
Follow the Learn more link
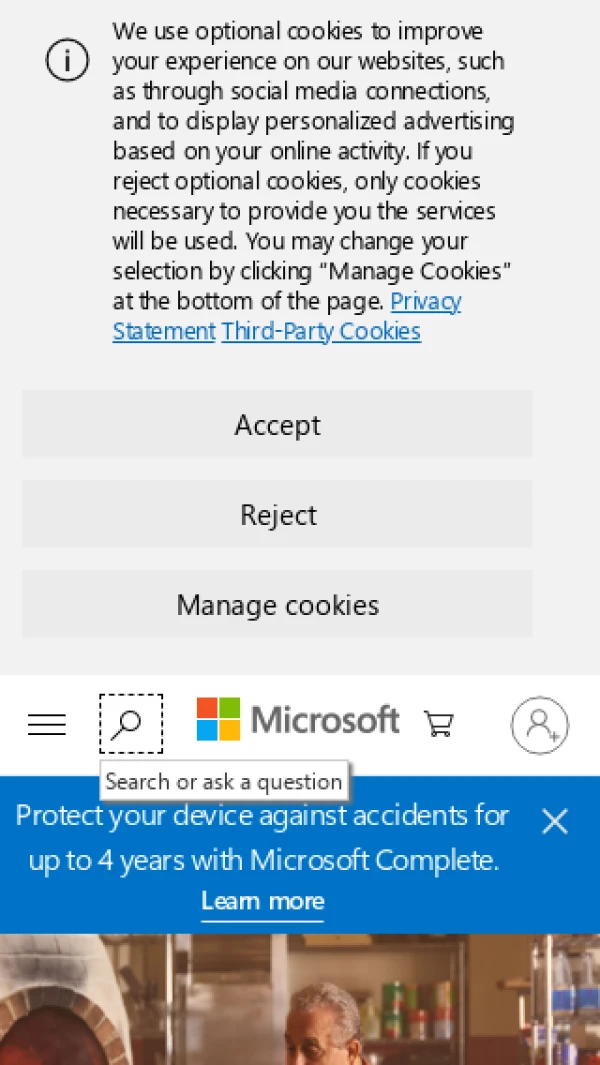[x=263, y=901]
